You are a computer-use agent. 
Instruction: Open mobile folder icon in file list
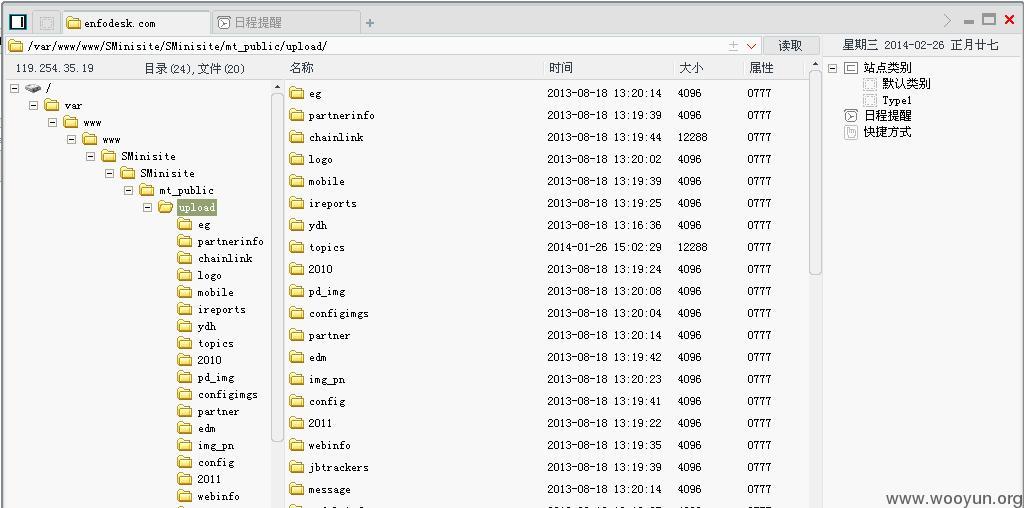tap(297, 181)
